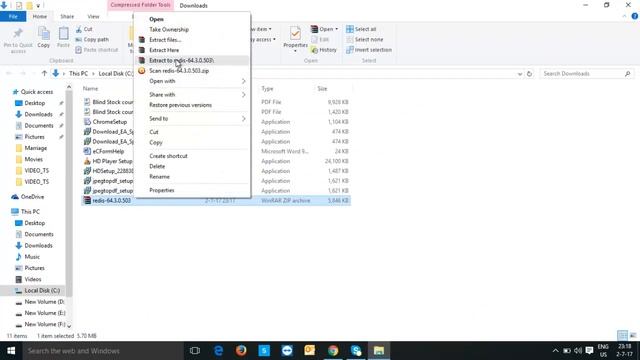This screenshot has height=360, width=640.
Task: Click the taskbar search box
Action: (103, 351)
